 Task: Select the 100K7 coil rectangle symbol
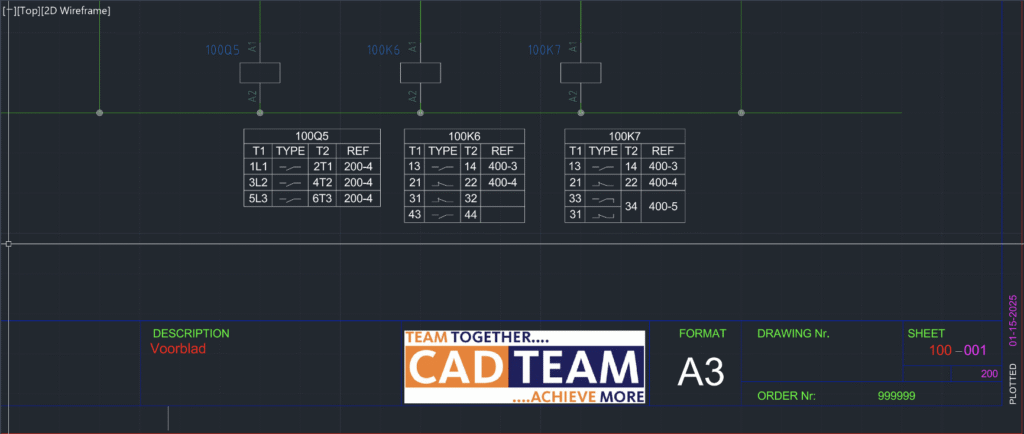[581, 72]
